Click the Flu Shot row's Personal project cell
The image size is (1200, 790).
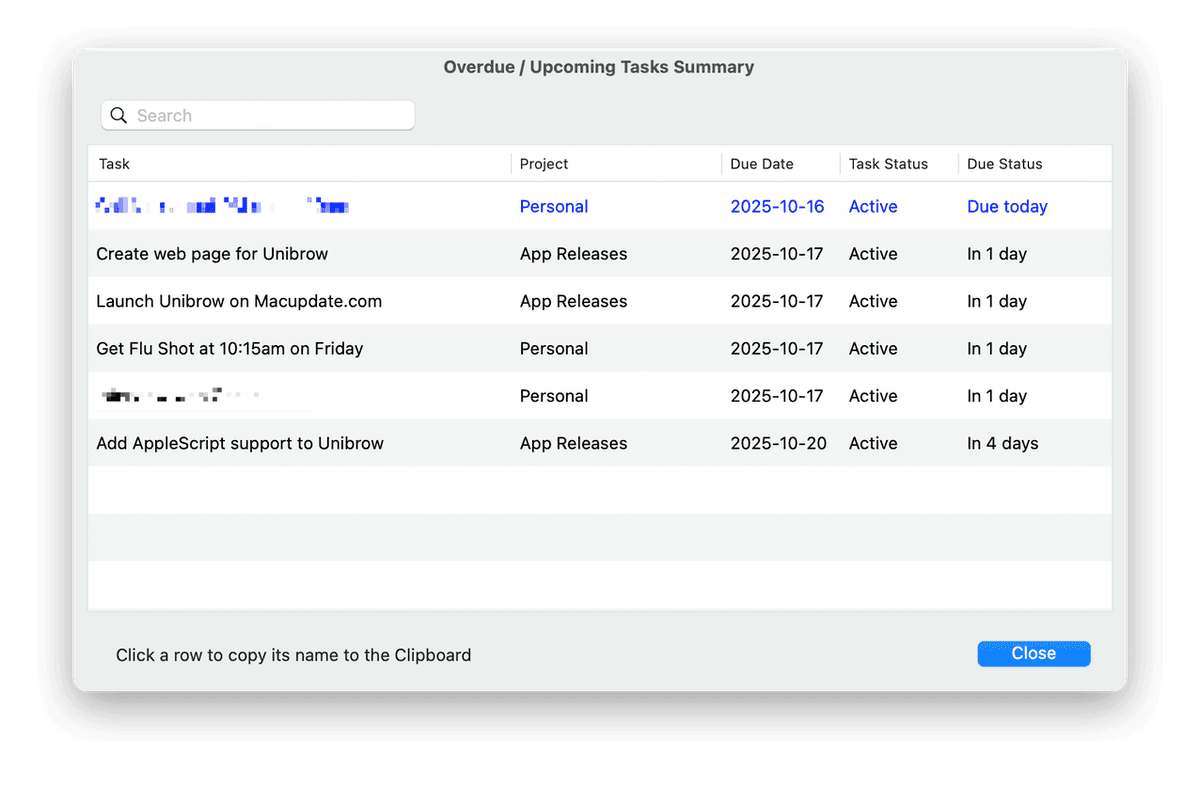coord(554,349)
